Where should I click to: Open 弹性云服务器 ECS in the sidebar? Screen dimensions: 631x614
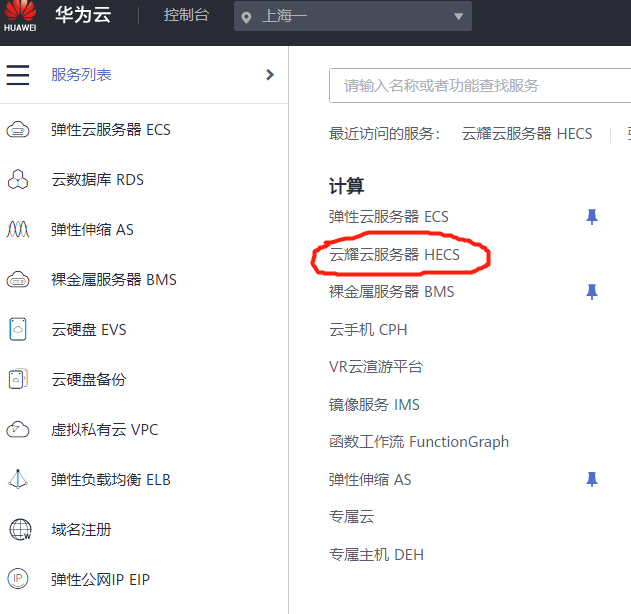coord(111,130)
